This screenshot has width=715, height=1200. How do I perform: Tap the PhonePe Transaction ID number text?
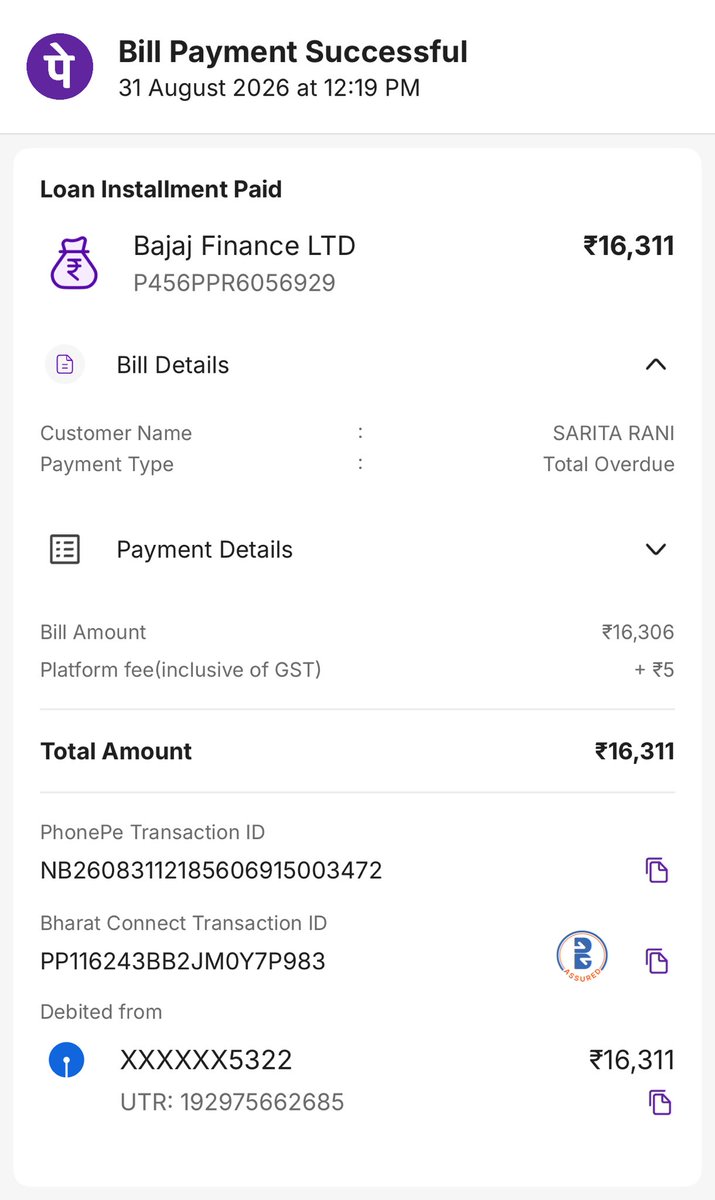point(211,870)
